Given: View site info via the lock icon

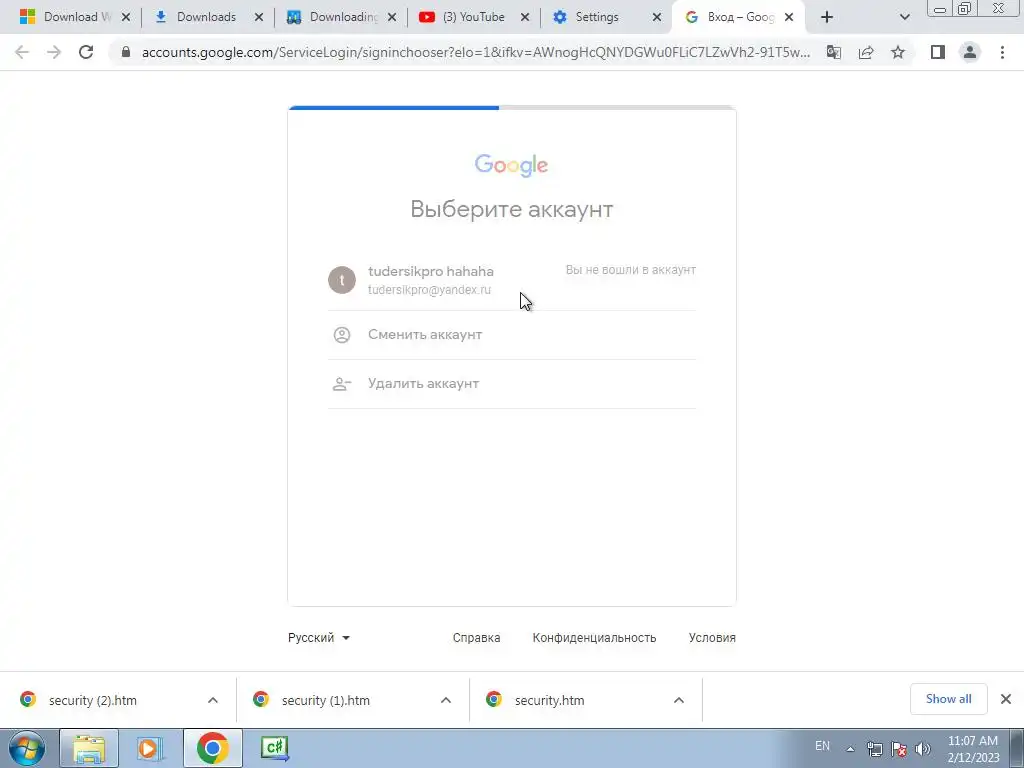Looking at the screenshot, I should point(126,52).
